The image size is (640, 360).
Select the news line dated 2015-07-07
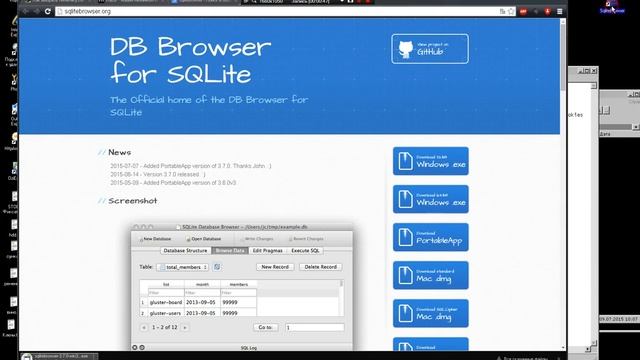click(x=191, y=166)
